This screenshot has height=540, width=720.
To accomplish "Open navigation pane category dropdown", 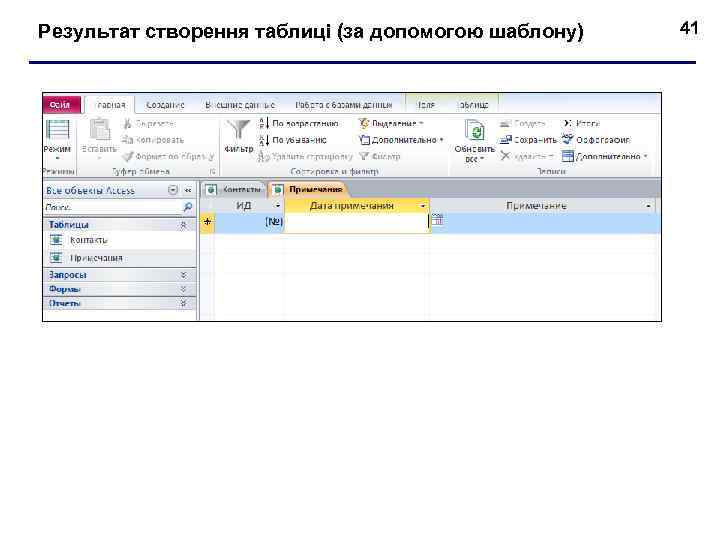I will tap(173, 190).
